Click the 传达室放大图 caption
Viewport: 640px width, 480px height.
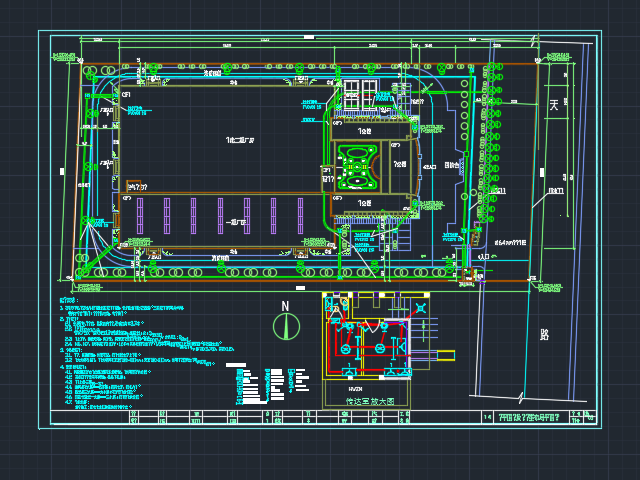point(370,401)
